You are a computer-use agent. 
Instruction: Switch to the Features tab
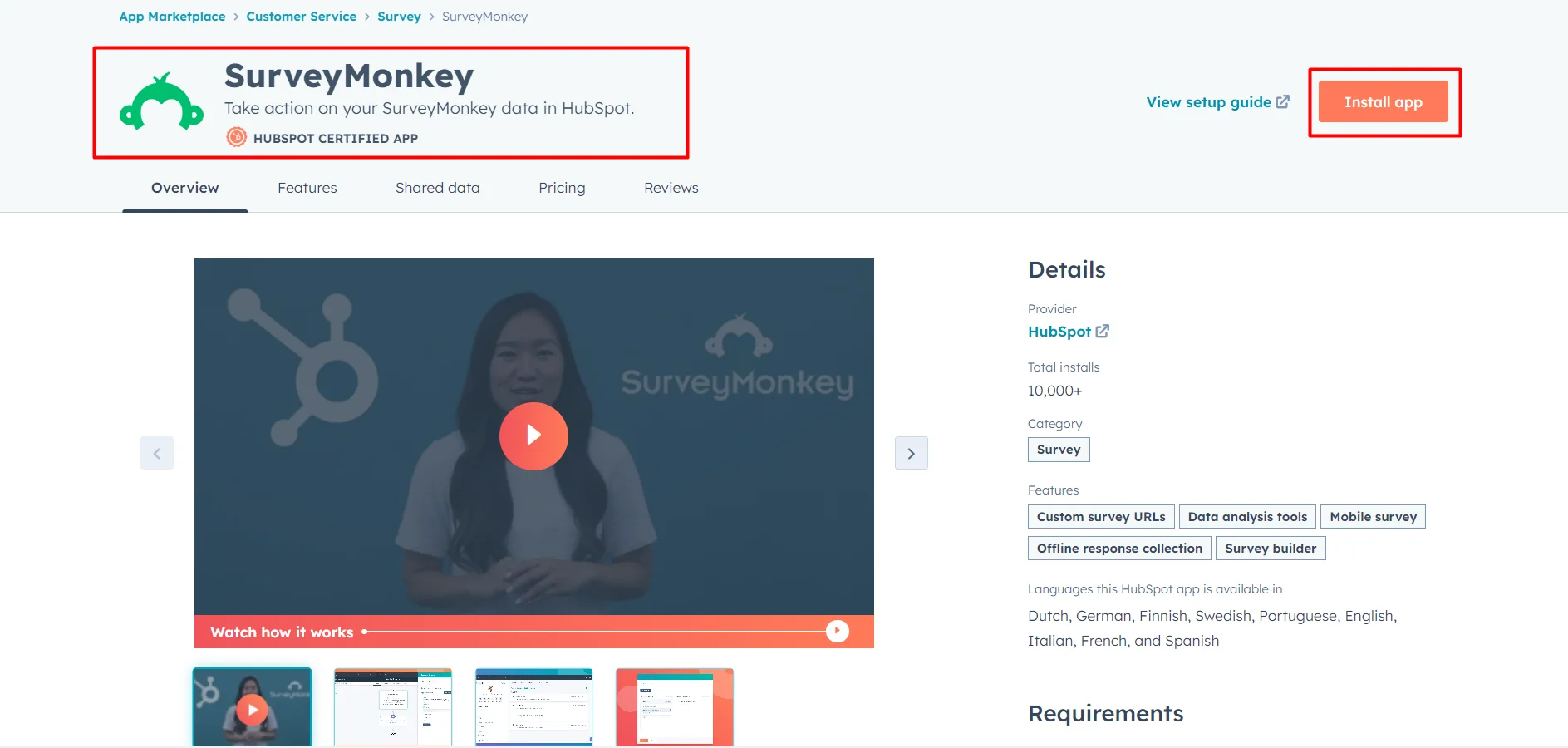(x=307, y=188)
